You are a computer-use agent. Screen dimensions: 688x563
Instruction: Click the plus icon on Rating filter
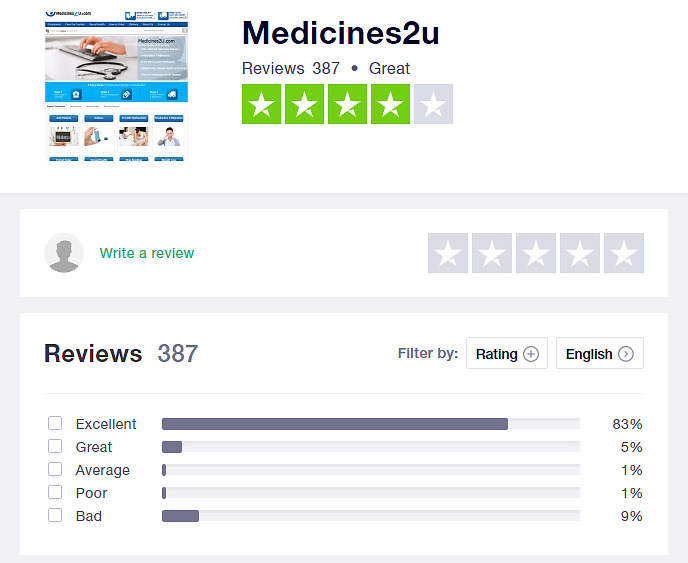click(x=531, y=354)
